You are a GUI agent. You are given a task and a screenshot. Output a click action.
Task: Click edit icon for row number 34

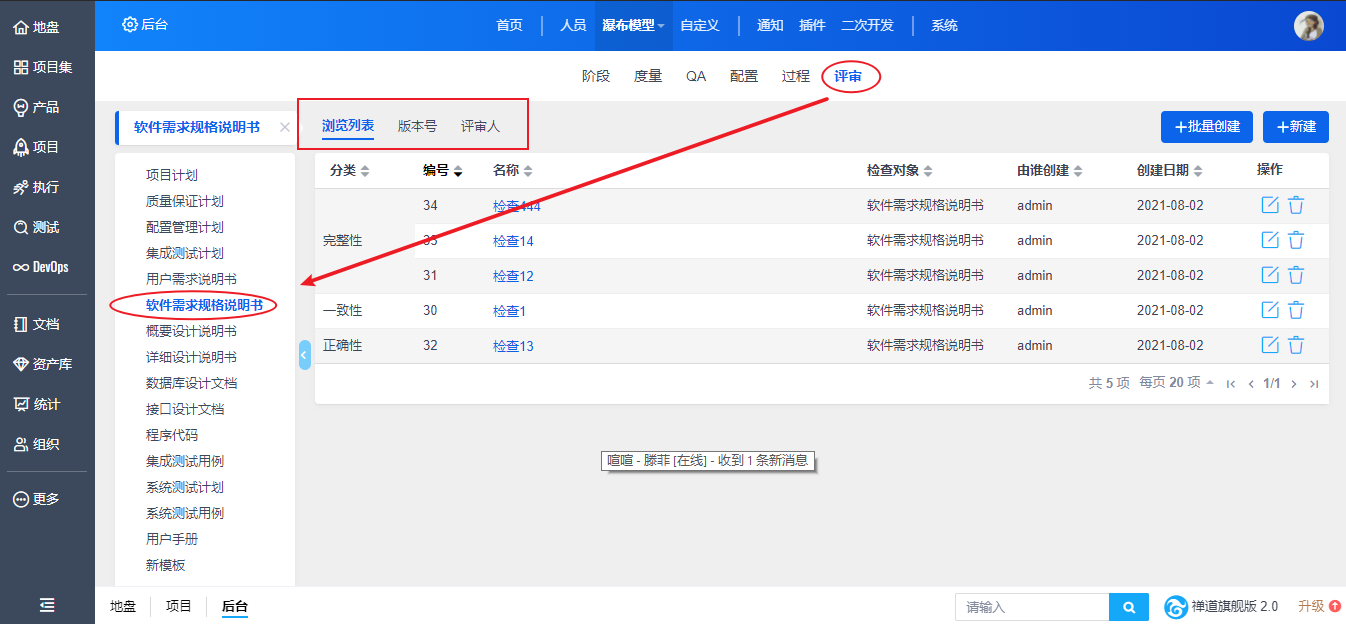(x=1270, y=205)
